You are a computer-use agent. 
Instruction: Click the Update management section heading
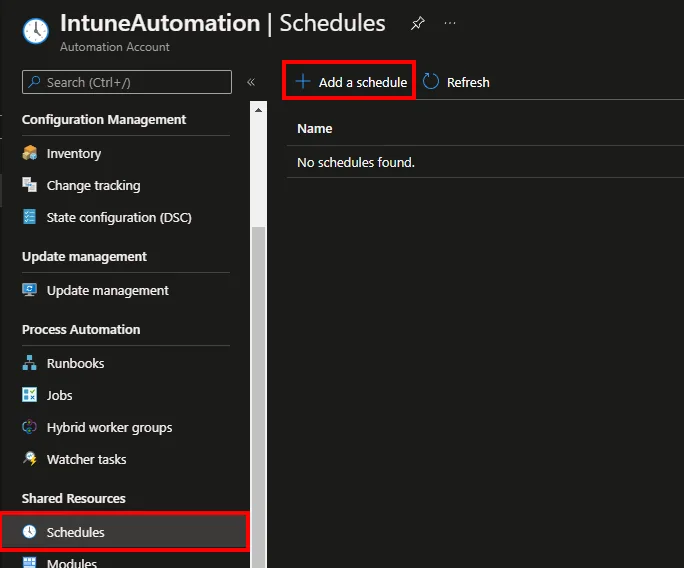[x=84, y=257]
